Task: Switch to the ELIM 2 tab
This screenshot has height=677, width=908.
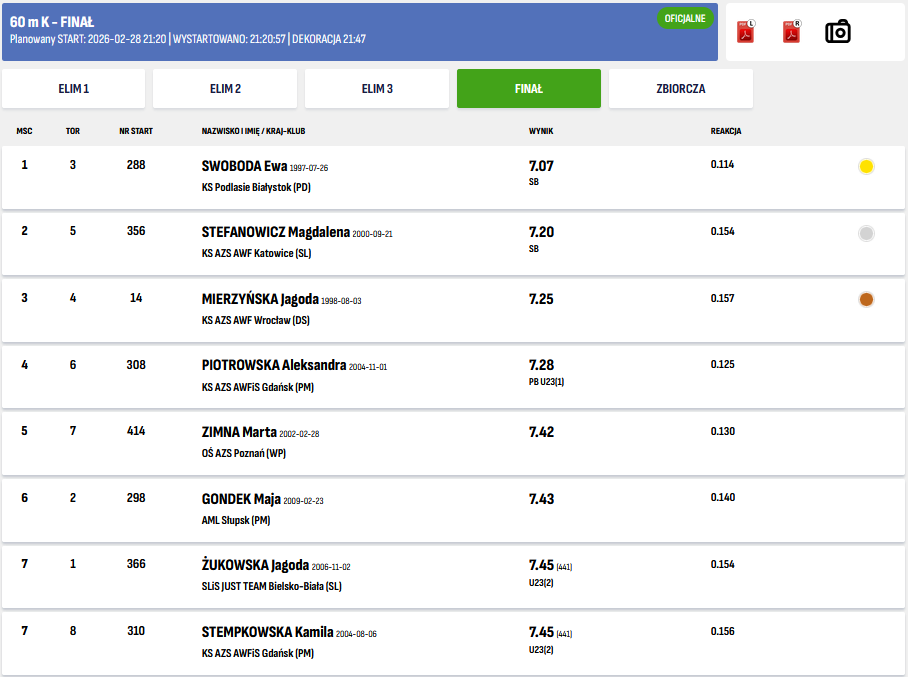Action: point(225,89)
